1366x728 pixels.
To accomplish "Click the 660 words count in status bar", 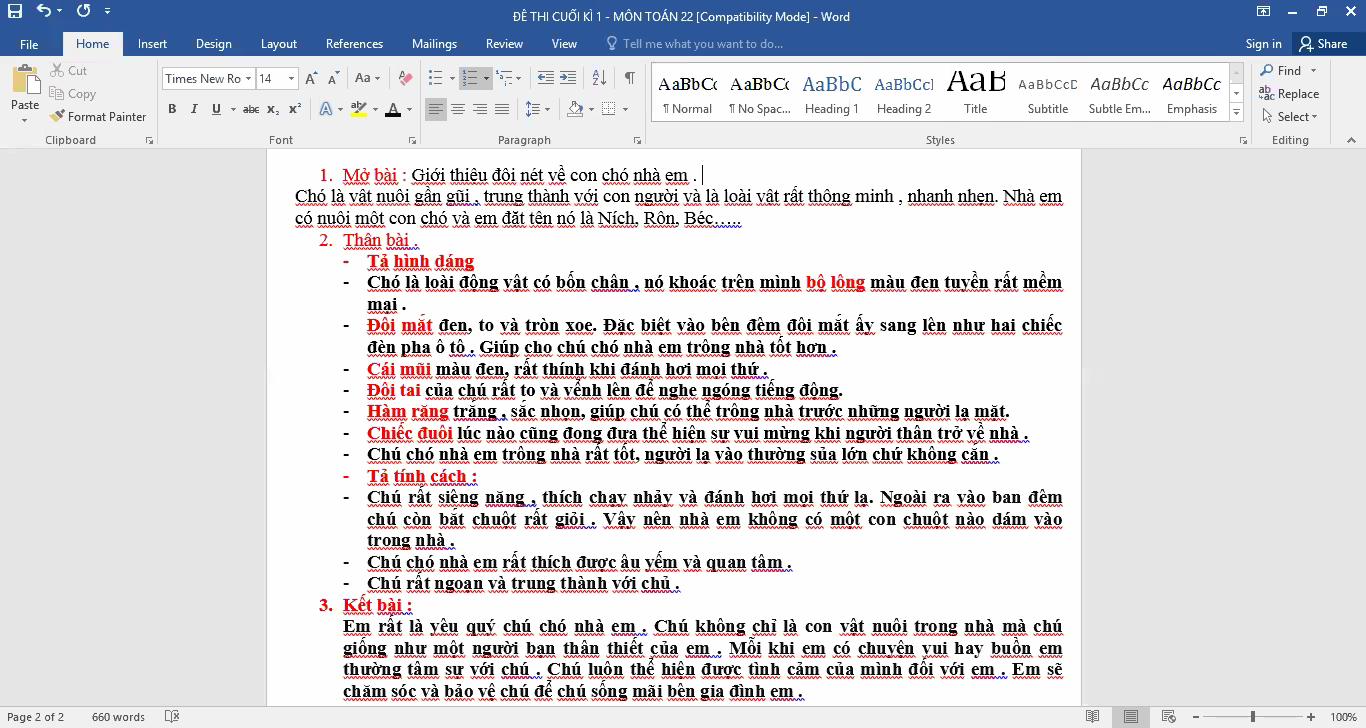I will click(118, 717).
